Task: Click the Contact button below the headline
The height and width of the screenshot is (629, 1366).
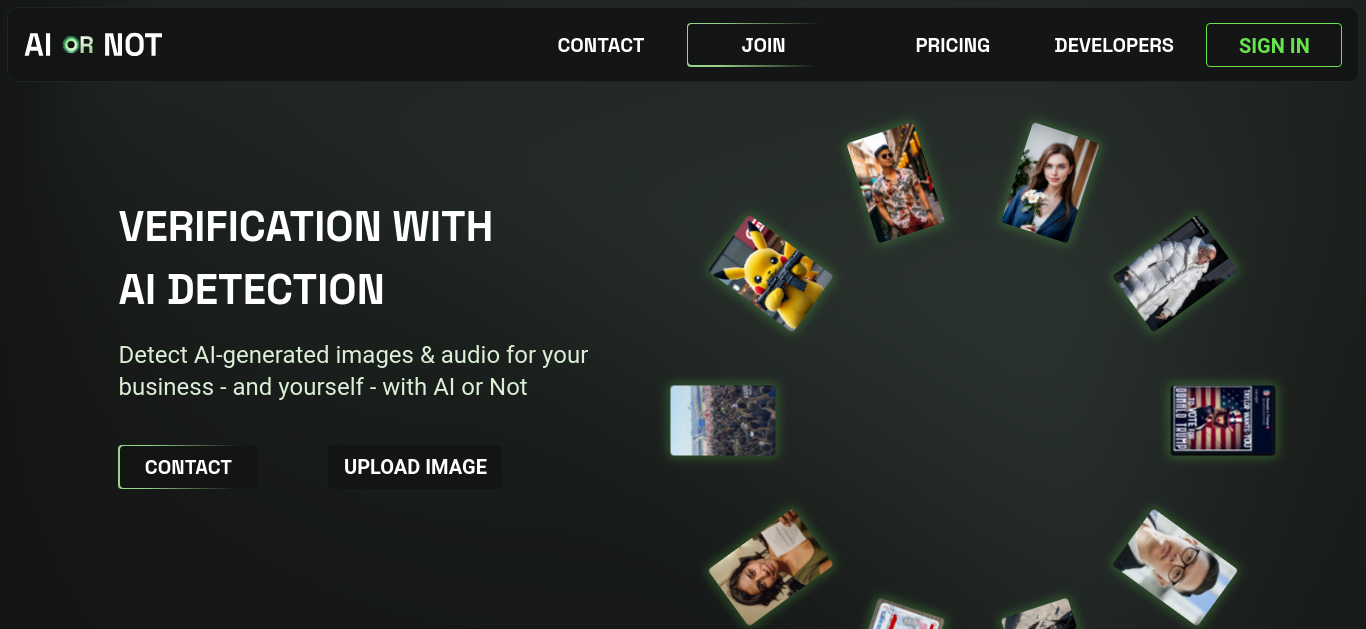Action: click(x=188, y=467)
